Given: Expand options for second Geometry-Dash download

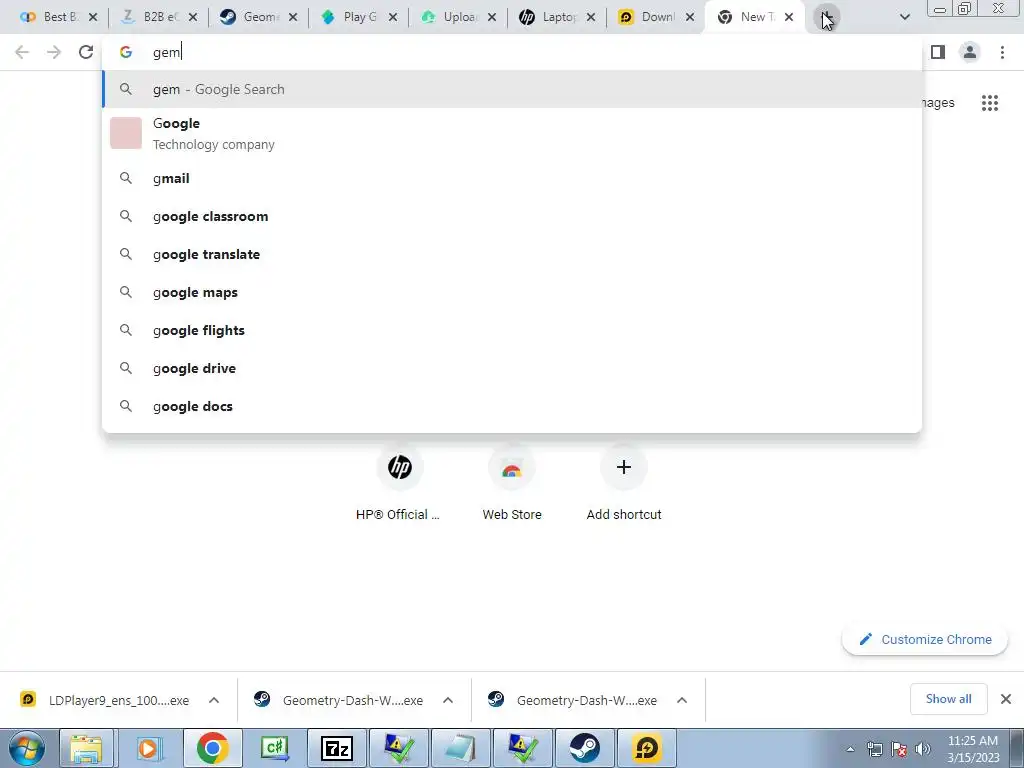Looking at the screenshot, I should coord(682,700).
